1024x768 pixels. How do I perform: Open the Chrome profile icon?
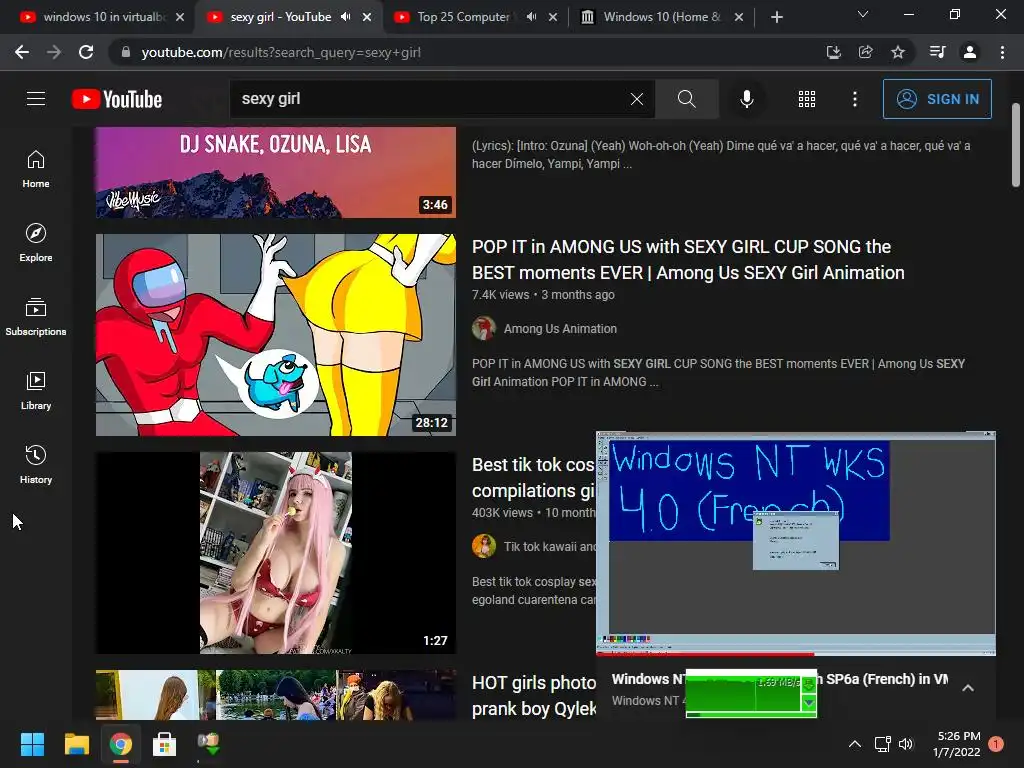[x=970, y=52]
